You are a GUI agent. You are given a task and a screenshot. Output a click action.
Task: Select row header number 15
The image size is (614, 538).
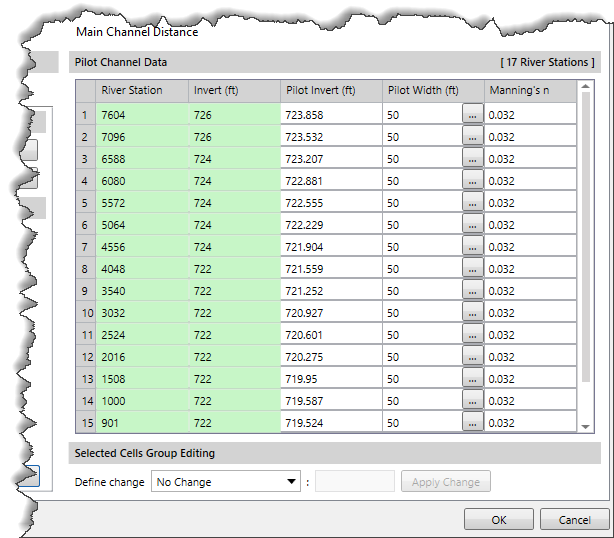point(85,422)
